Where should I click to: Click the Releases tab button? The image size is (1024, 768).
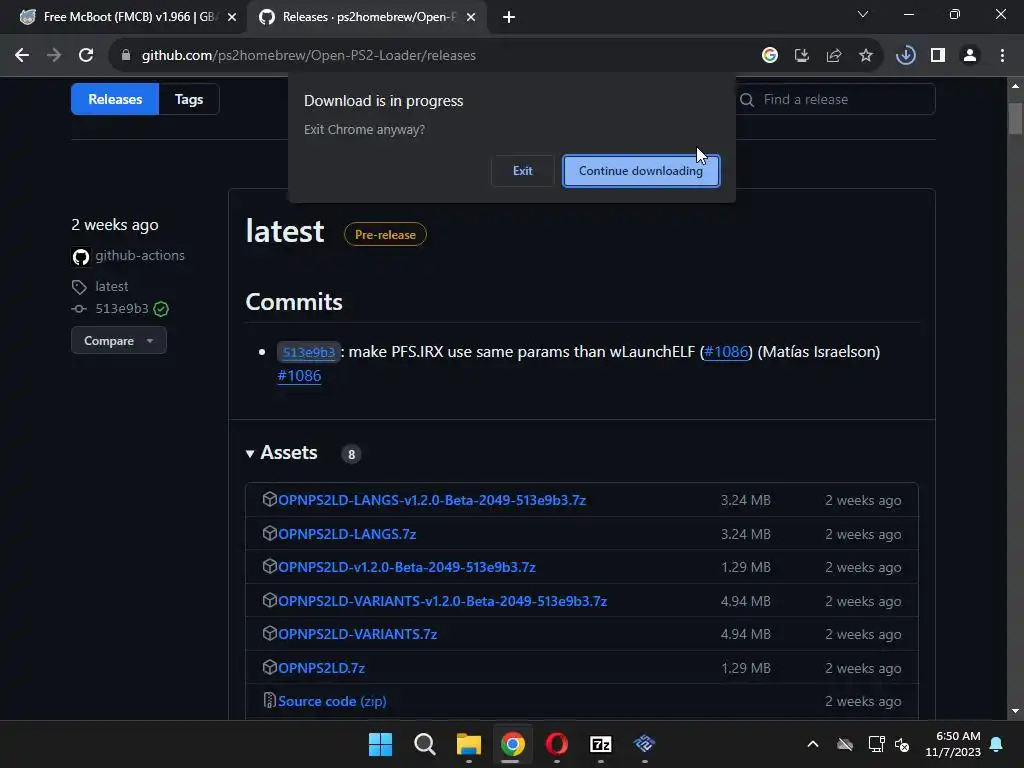[115, 99]
